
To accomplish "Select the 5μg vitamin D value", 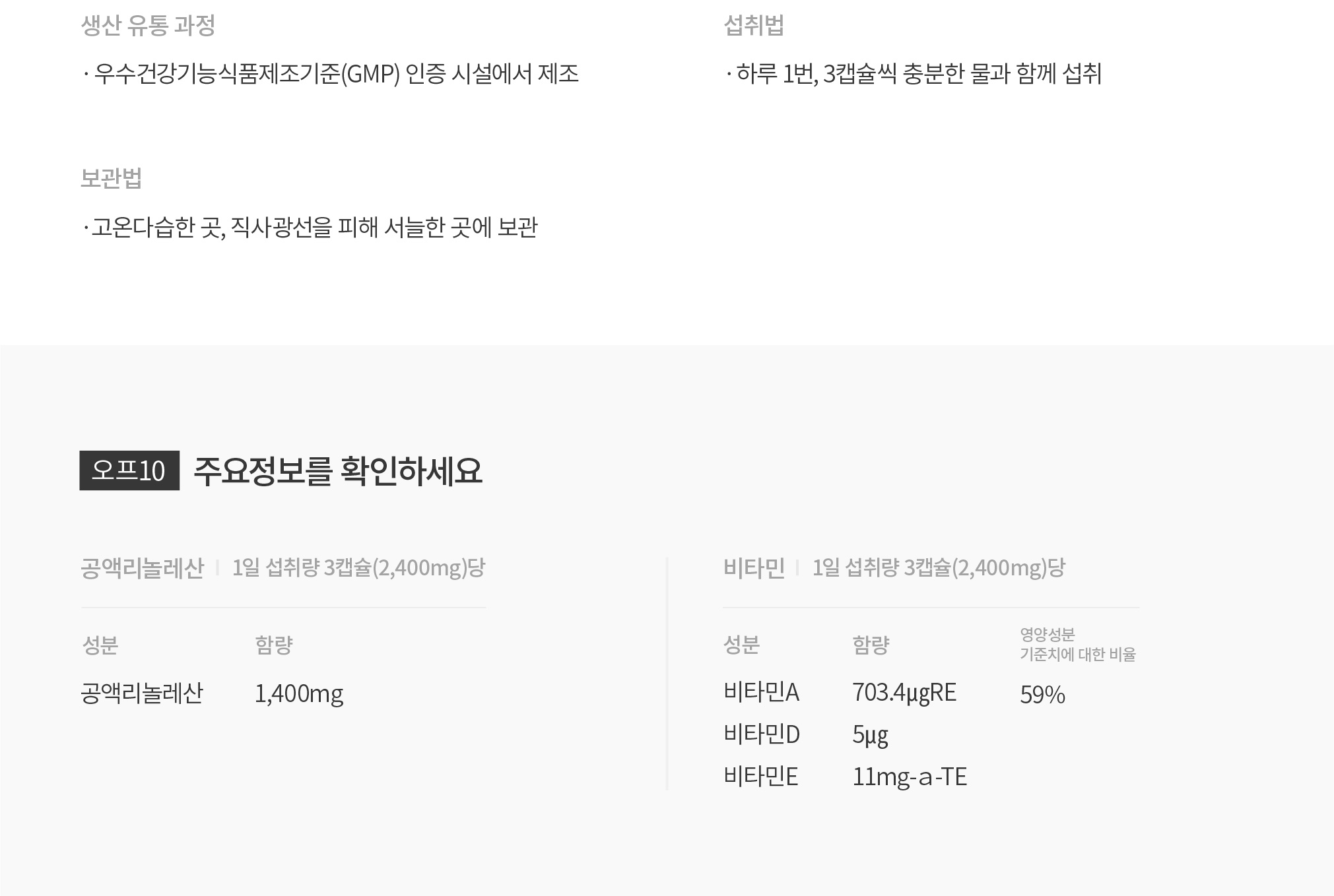I will [x=870, y=735].
